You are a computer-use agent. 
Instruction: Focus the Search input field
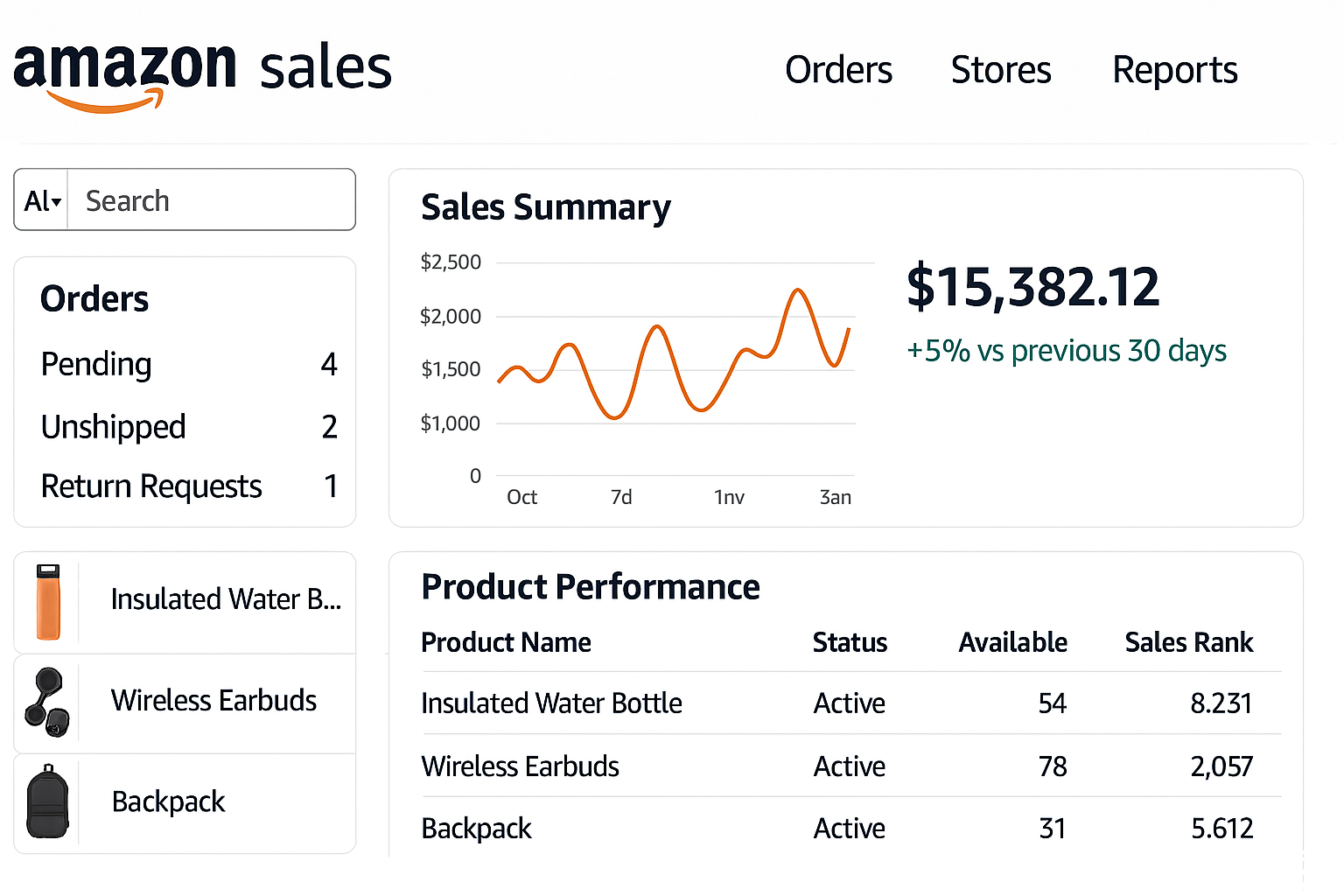pos(211,200)
